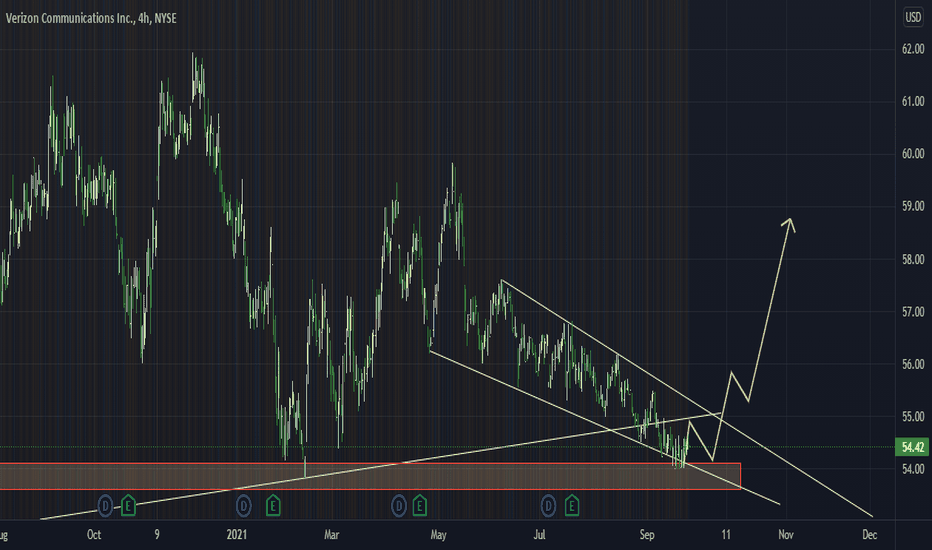Select the red support zone rectangle
This screenshot has width=932, height=550.
pos(370,476)
